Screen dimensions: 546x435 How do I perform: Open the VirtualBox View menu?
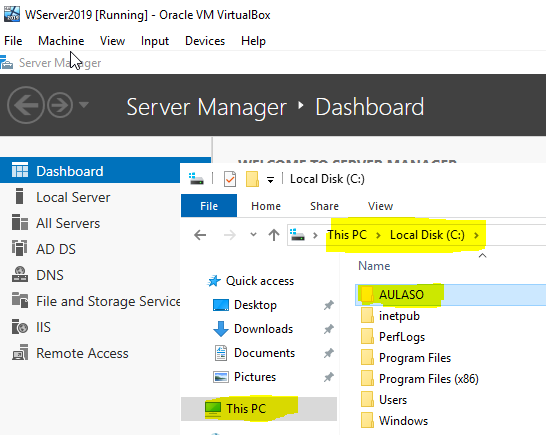(x=112, y=41)
